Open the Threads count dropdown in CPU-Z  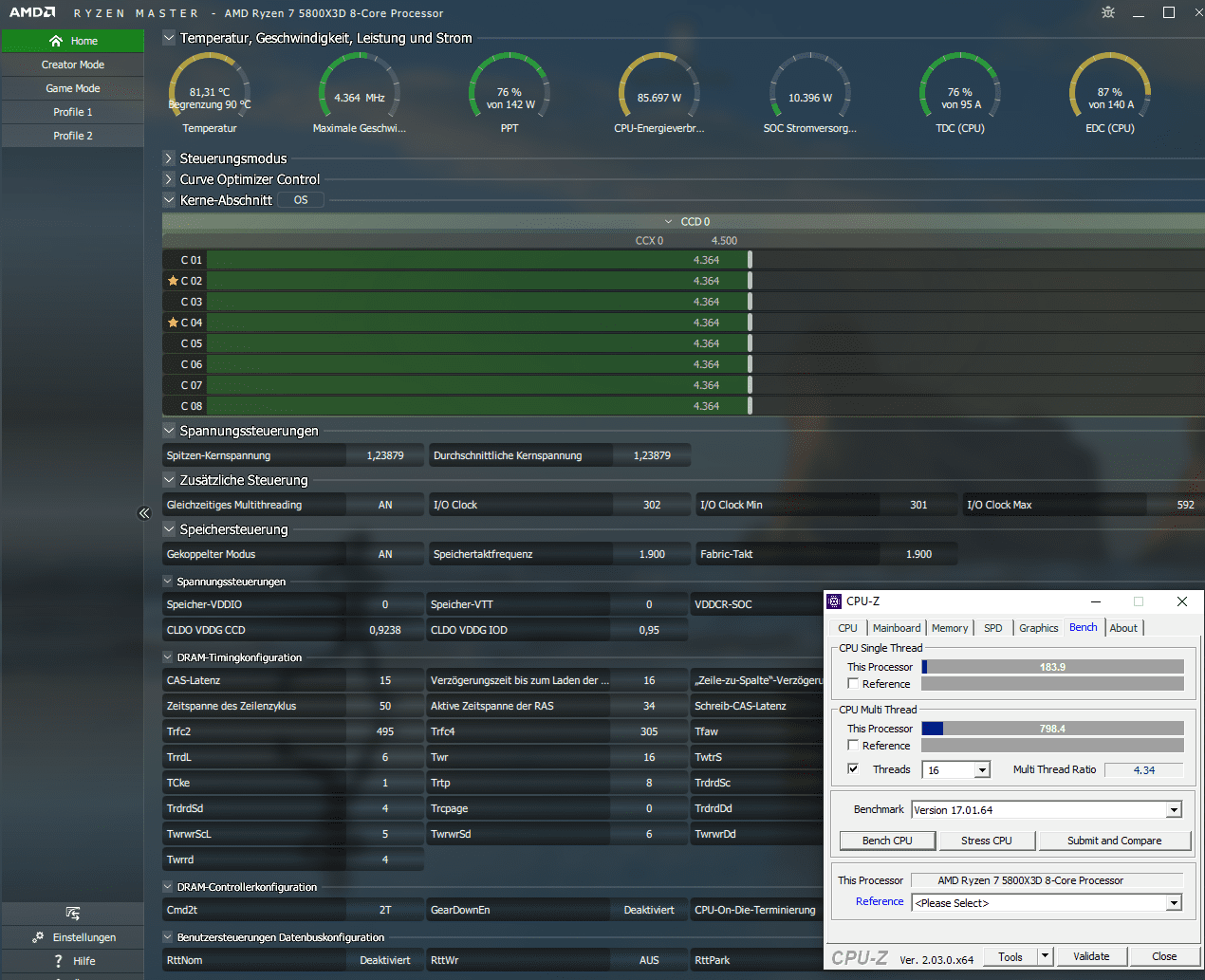pyautogui.click(x=982, y=770)
